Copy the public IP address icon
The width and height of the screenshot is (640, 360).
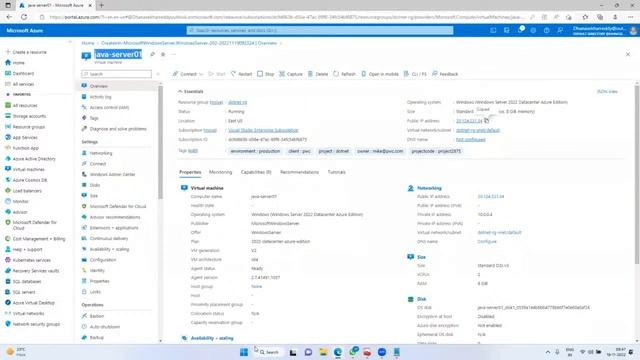coord(487,121)
